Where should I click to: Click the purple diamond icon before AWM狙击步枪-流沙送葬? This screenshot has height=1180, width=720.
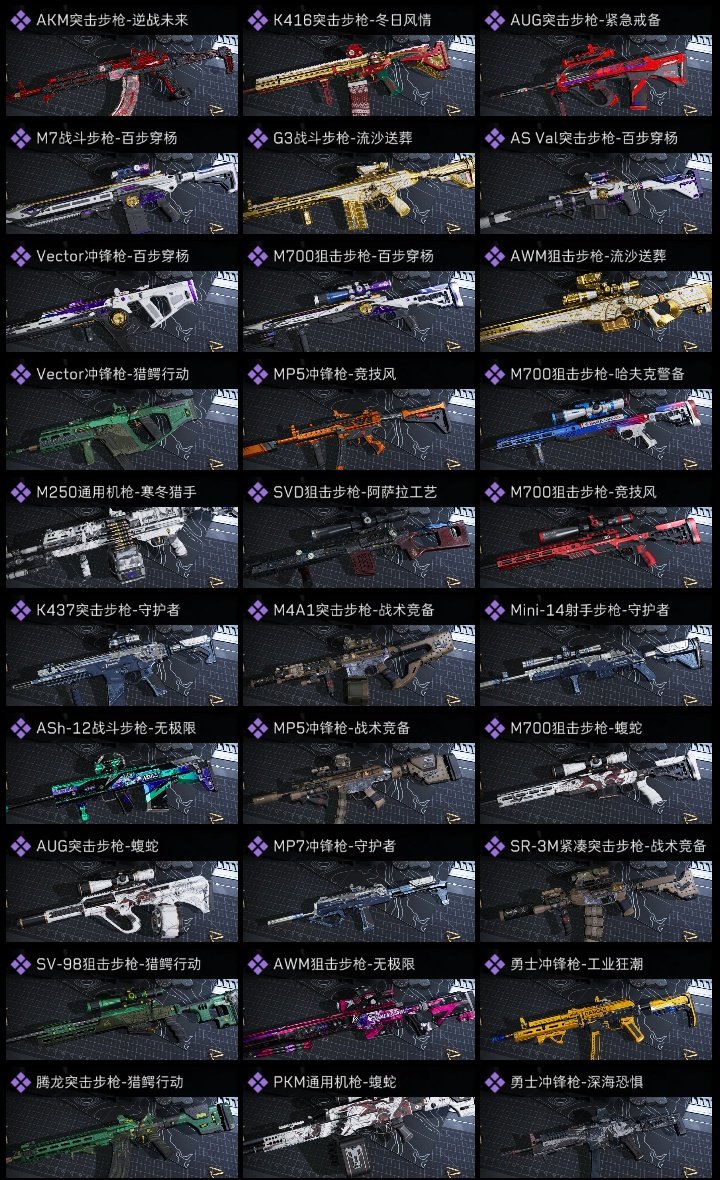494,256
